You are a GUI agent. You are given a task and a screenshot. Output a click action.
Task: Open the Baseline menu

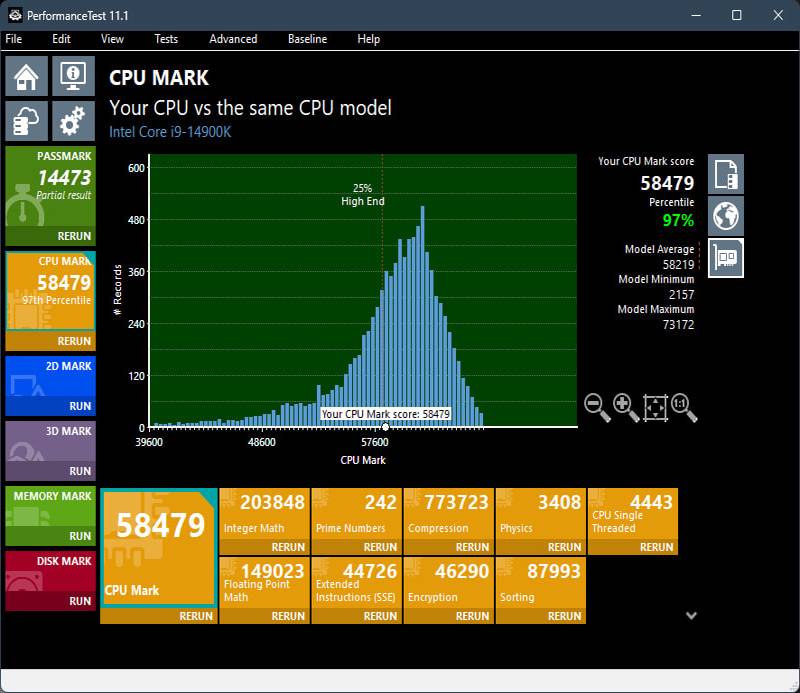click(x=307, y=39)
